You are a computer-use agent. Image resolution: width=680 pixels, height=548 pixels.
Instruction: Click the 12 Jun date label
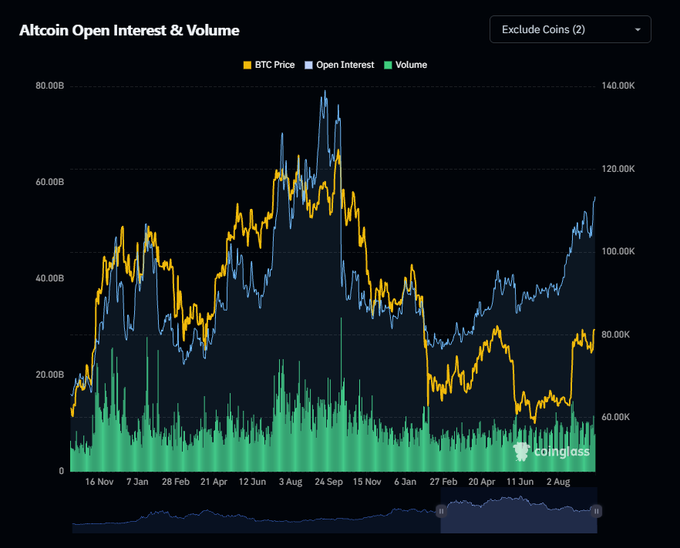tap(252, 482)
